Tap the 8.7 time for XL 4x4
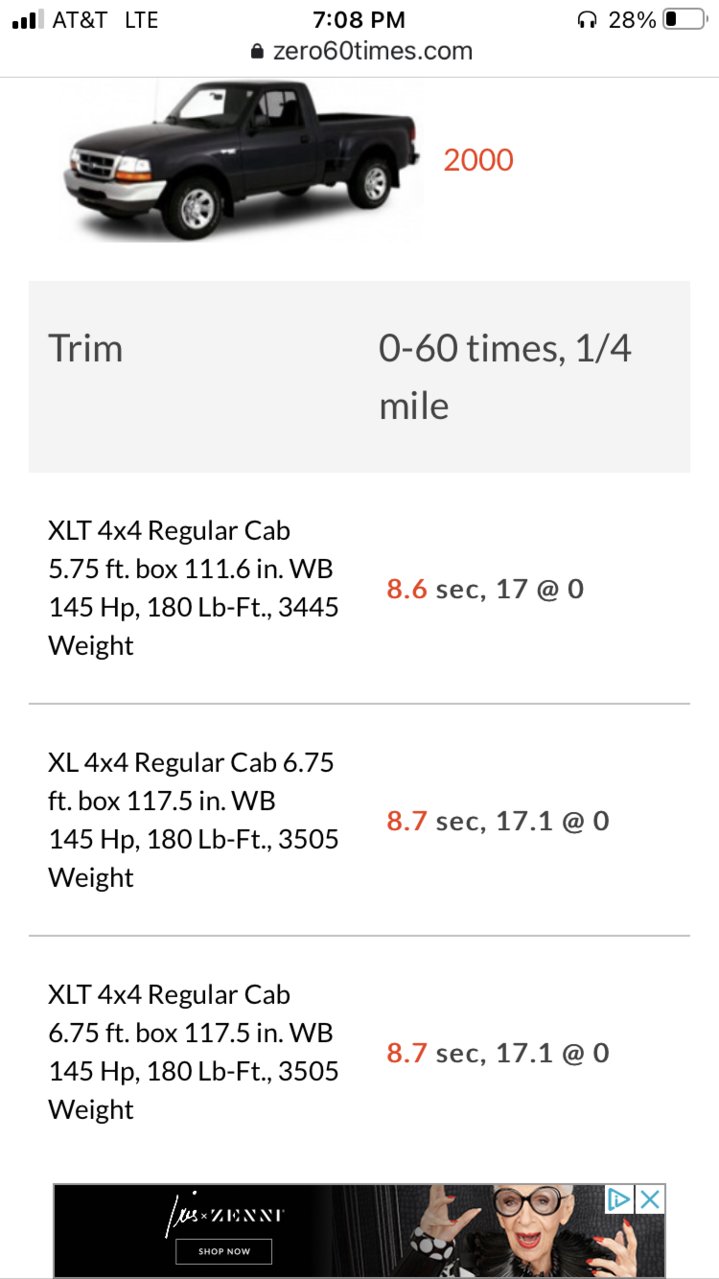The height and width of the screenshot is (1279, 719). click(407, 820)
